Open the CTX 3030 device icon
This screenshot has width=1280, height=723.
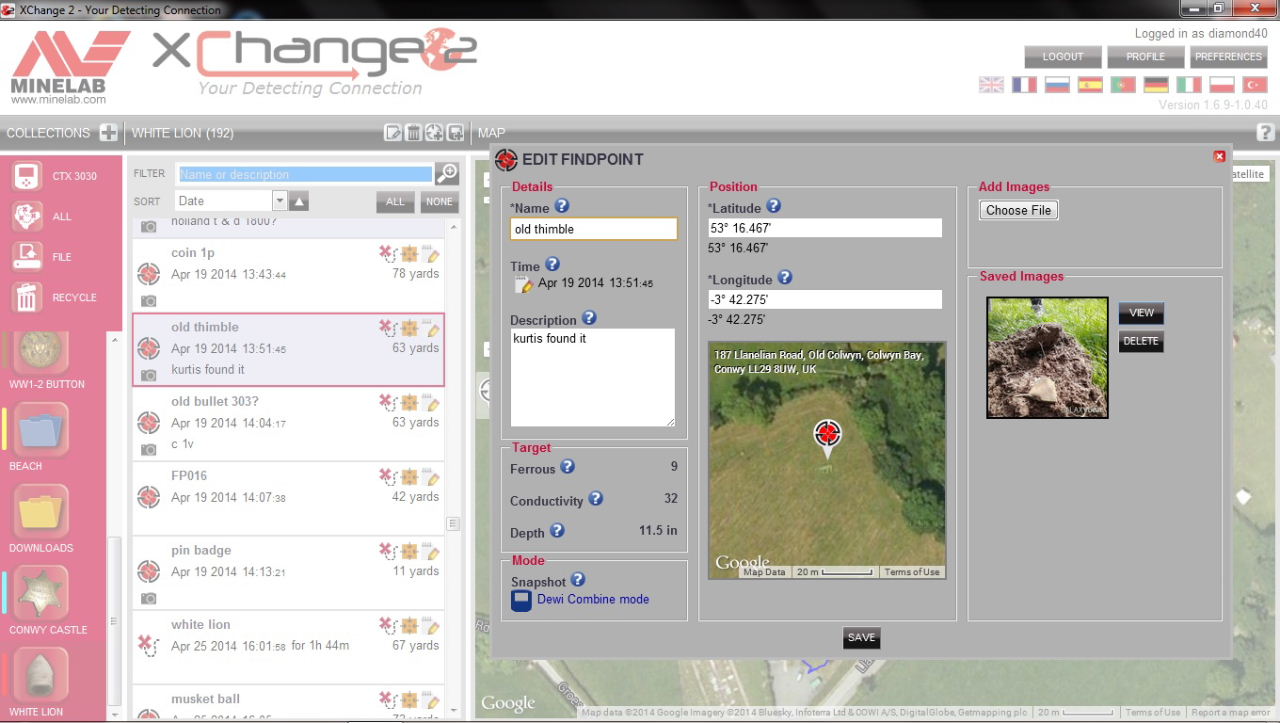click(x=27, y=176)
